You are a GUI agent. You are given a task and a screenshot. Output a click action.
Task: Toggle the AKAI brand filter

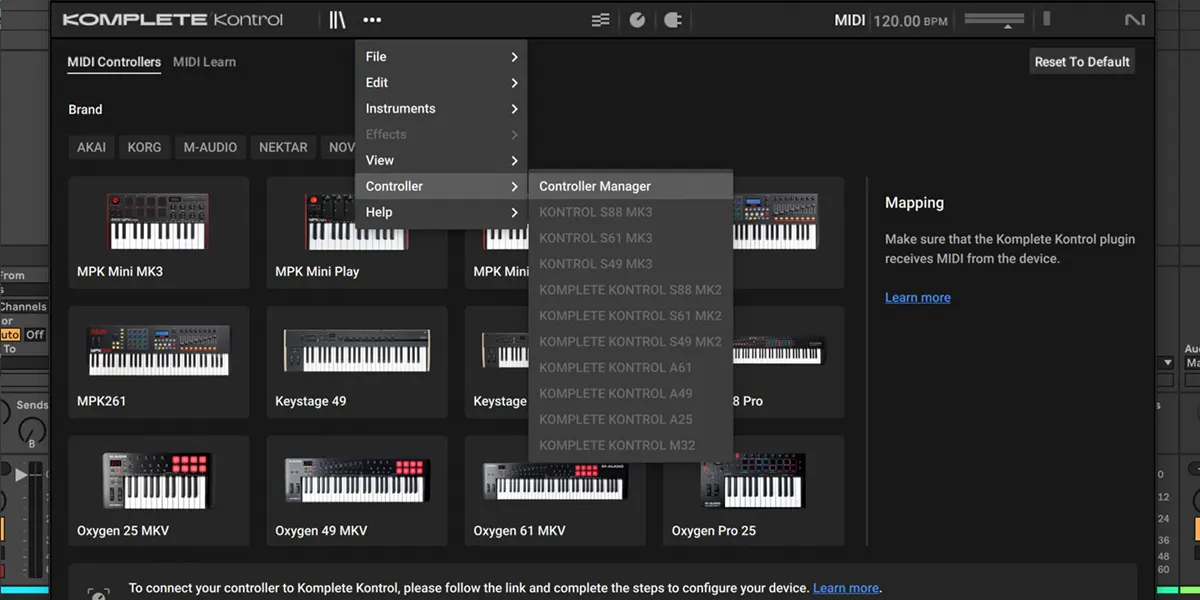(91, 147)
